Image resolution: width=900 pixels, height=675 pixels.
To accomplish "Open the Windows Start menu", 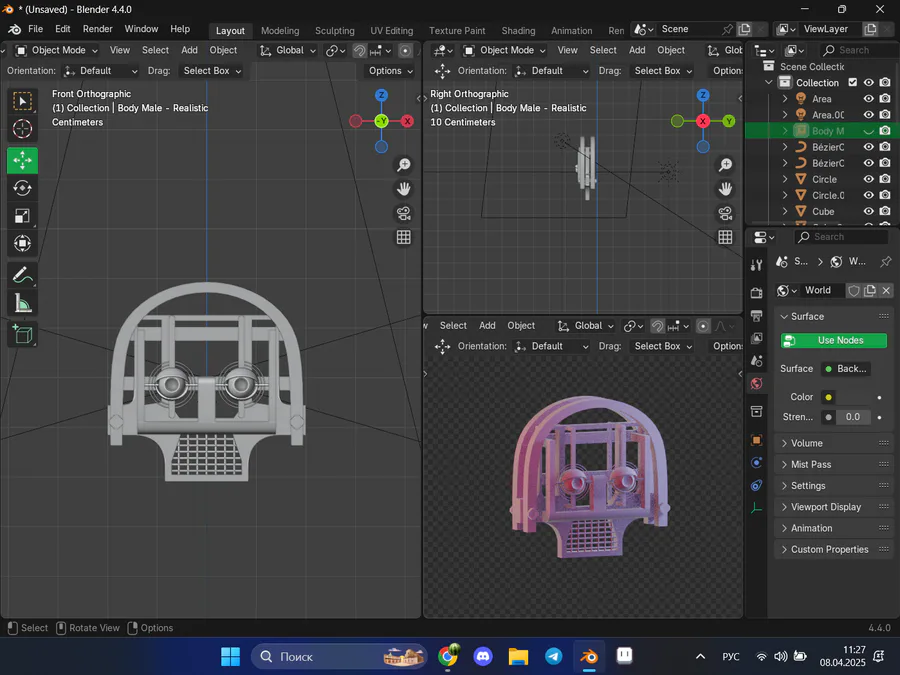I will (231, 656).
